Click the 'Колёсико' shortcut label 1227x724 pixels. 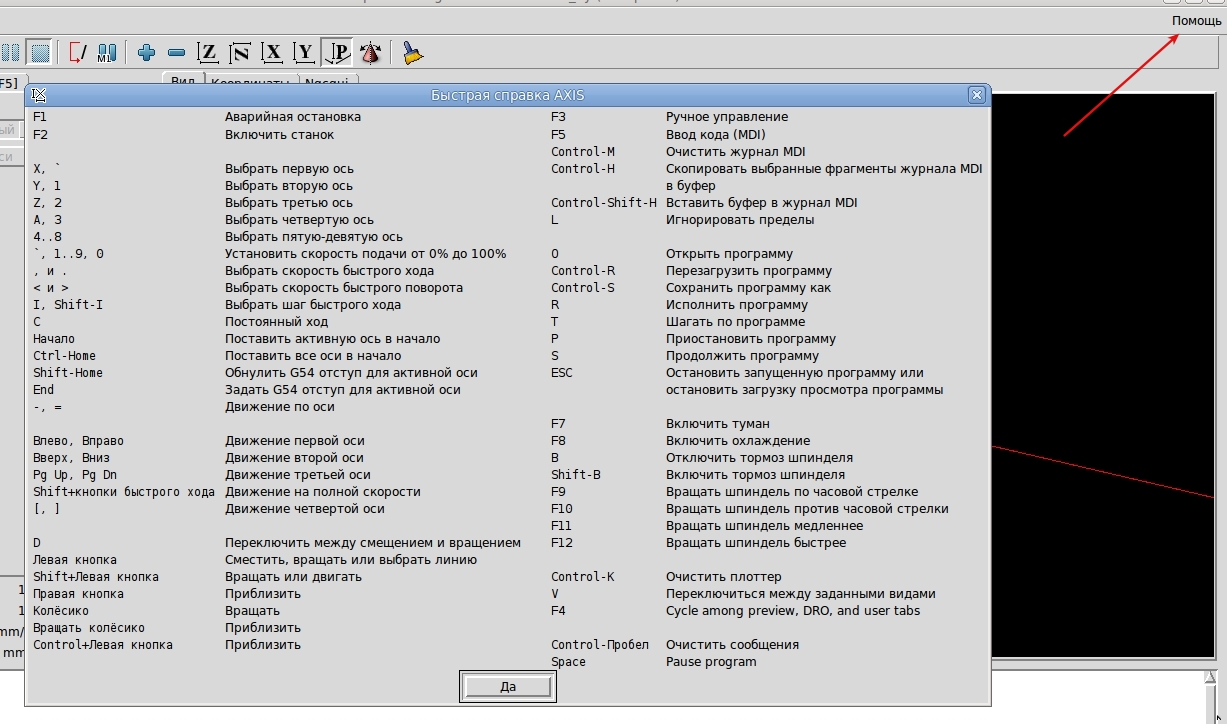(61, 611)
